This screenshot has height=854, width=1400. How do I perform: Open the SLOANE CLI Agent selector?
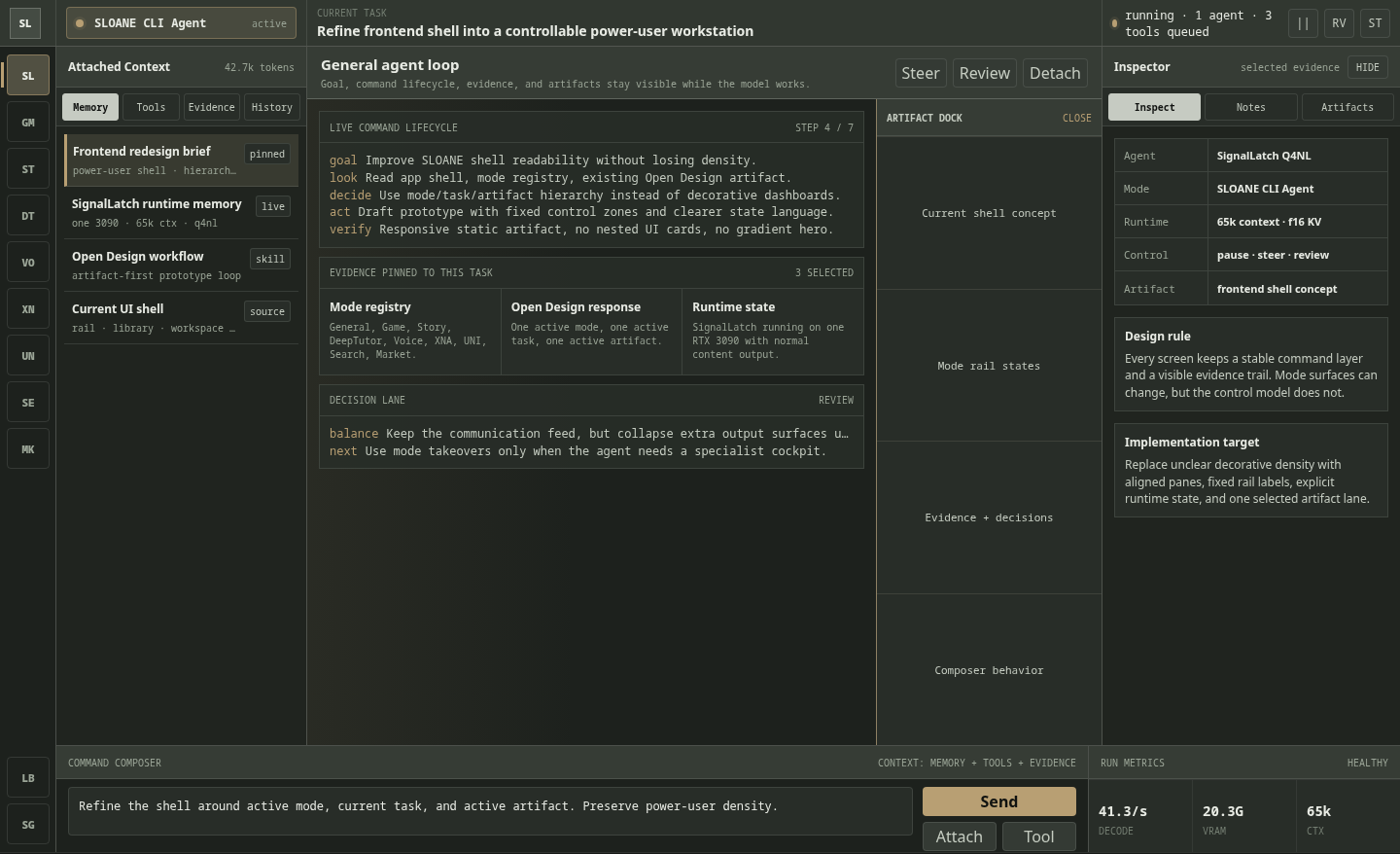point(181,23)
